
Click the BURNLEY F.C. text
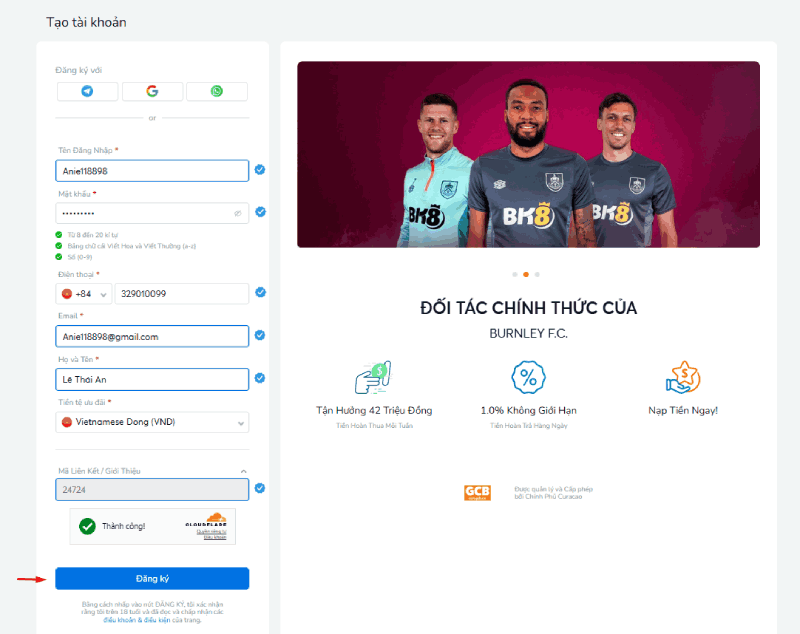(x=529, y=334)
